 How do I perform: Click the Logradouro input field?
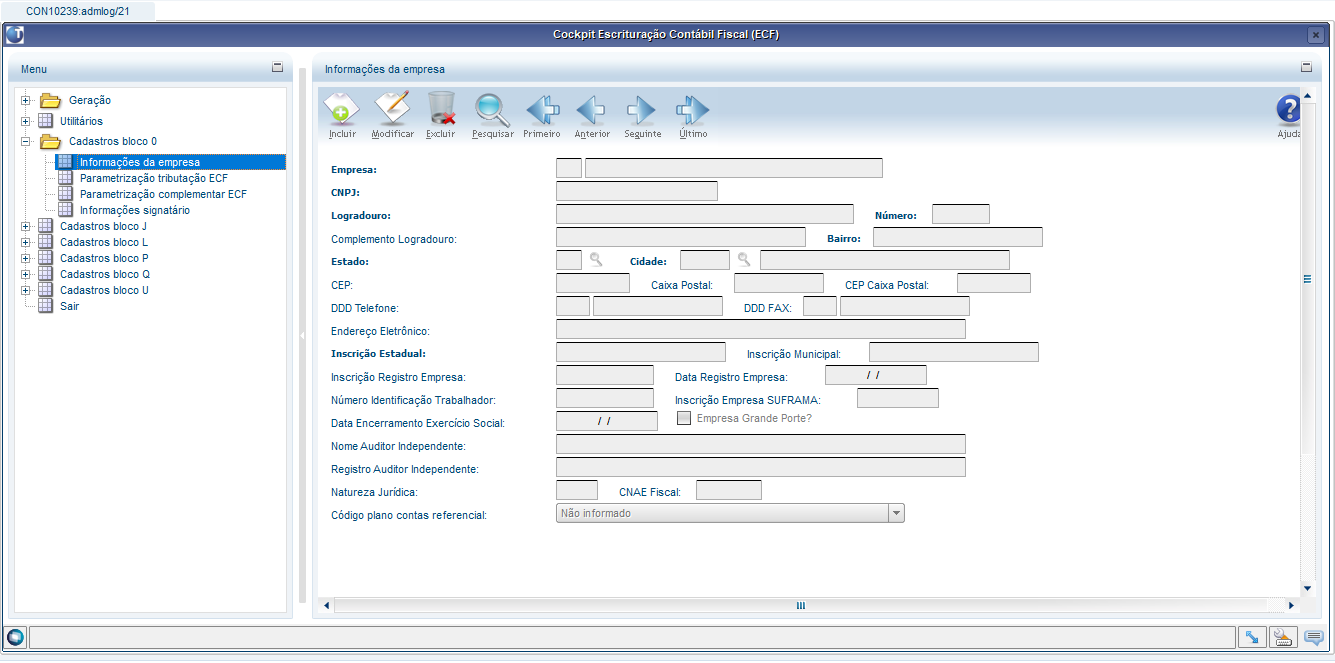[x=704, y=214]
